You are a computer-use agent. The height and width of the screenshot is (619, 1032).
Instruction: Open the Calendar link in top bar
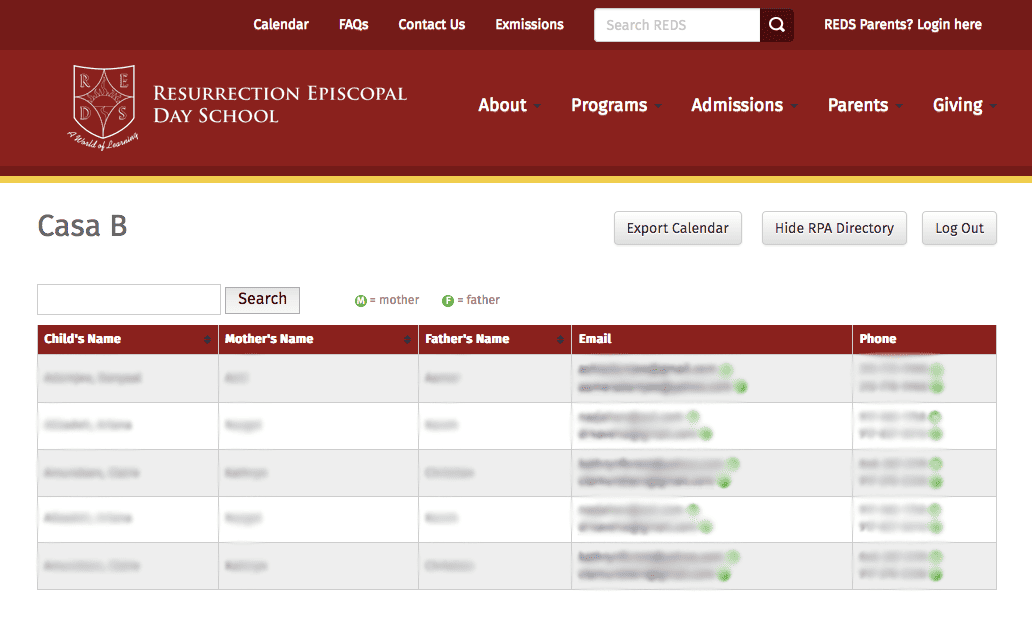pyautogui.click(x=281, y=24)
